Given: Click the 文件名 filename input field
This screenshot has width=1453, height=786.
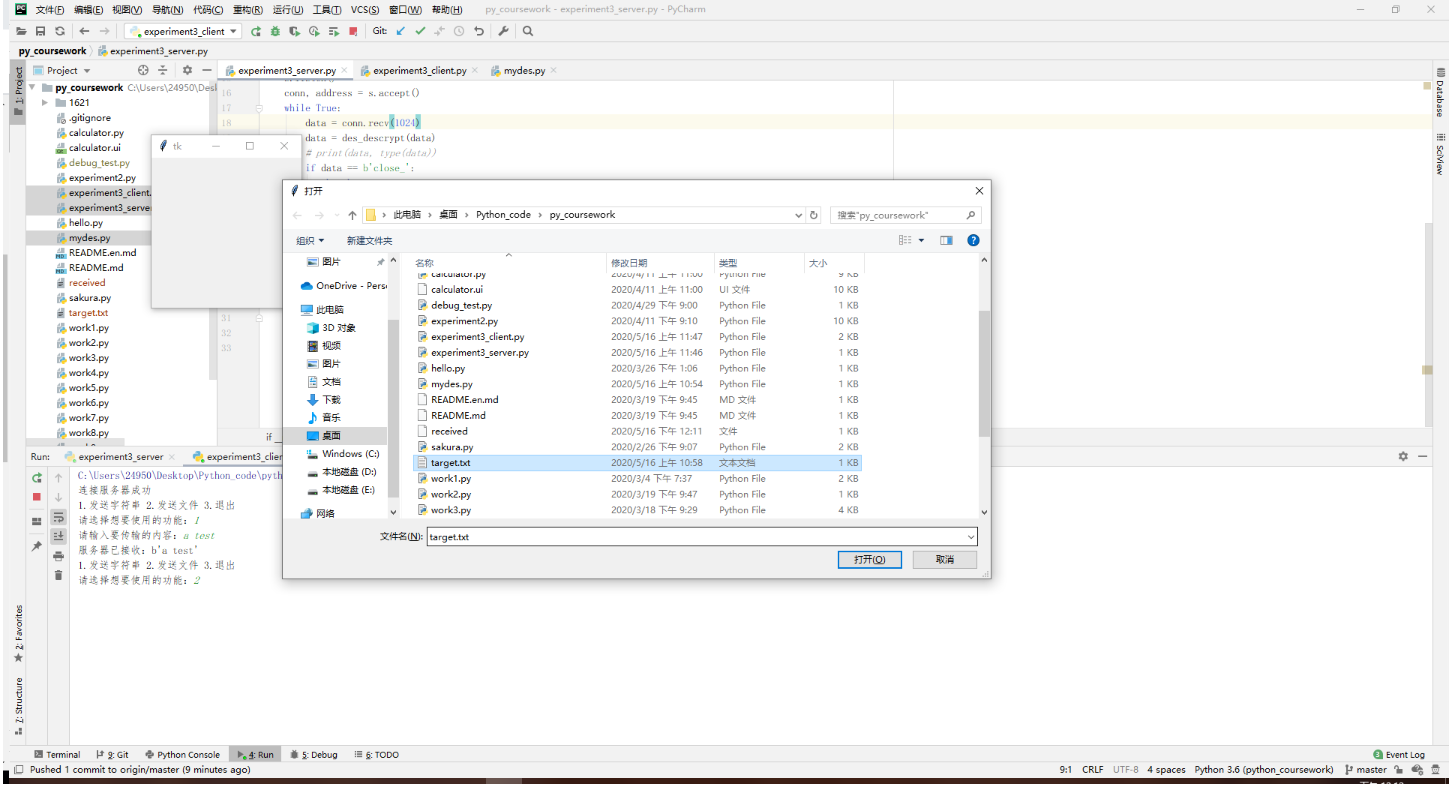Looking at the screenshot, I should 694,537.
